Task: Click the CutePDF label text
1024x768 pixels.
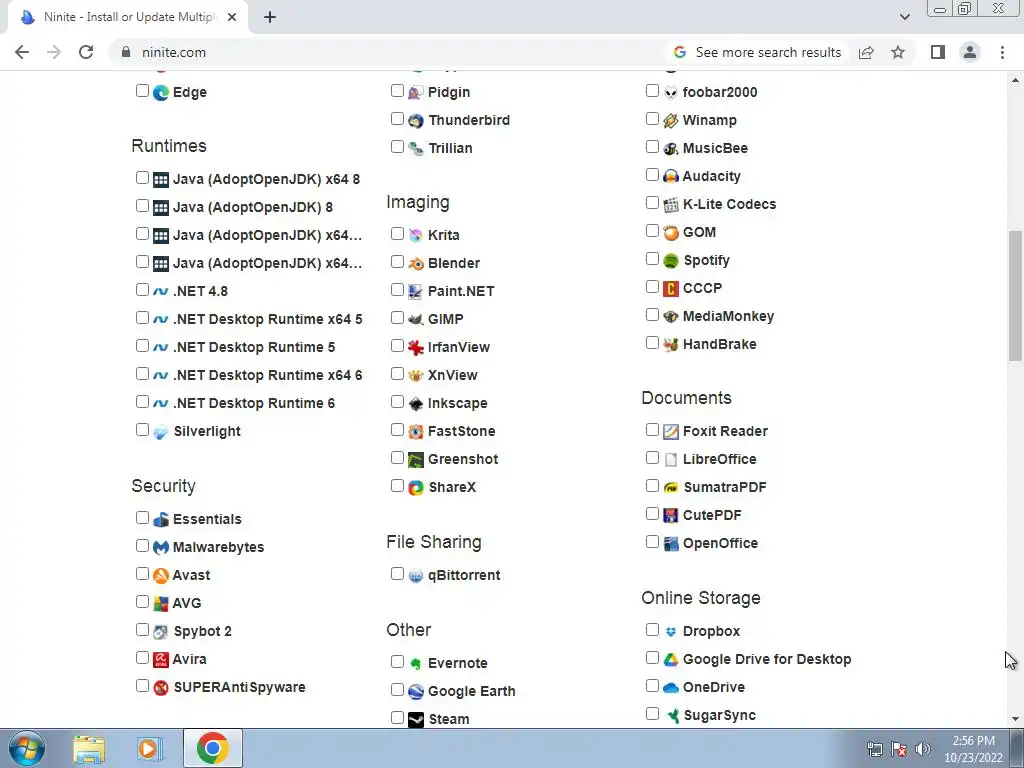Action: pos(712,515)
